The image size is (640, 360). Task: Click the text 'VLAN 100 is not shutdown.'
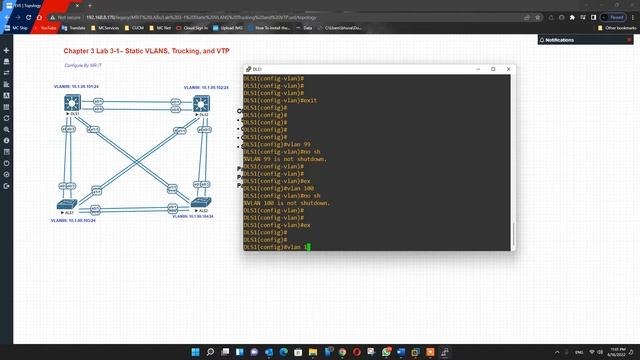click(287, 203)
